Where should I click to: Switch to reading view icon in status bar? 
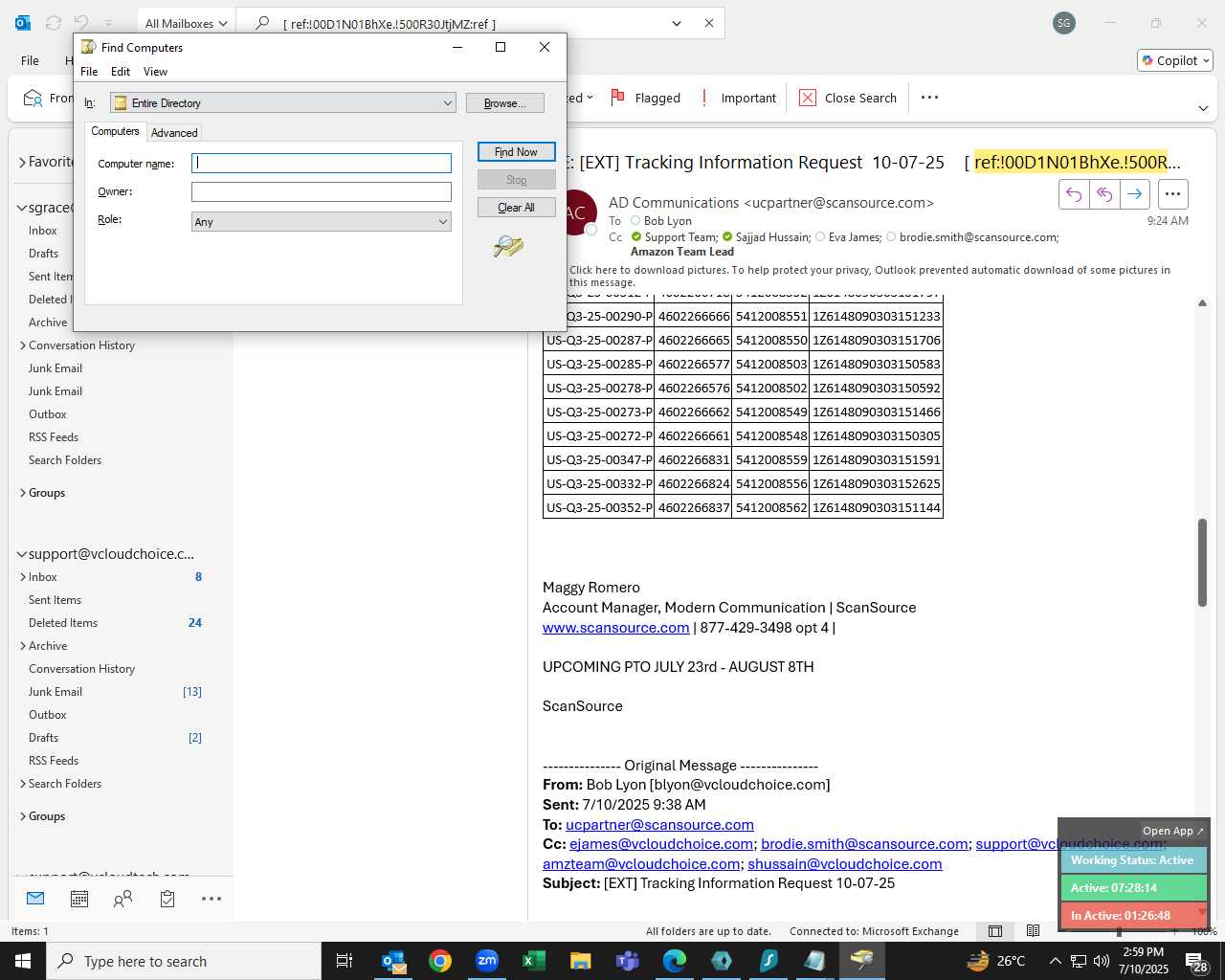[x=1033, y=931]
